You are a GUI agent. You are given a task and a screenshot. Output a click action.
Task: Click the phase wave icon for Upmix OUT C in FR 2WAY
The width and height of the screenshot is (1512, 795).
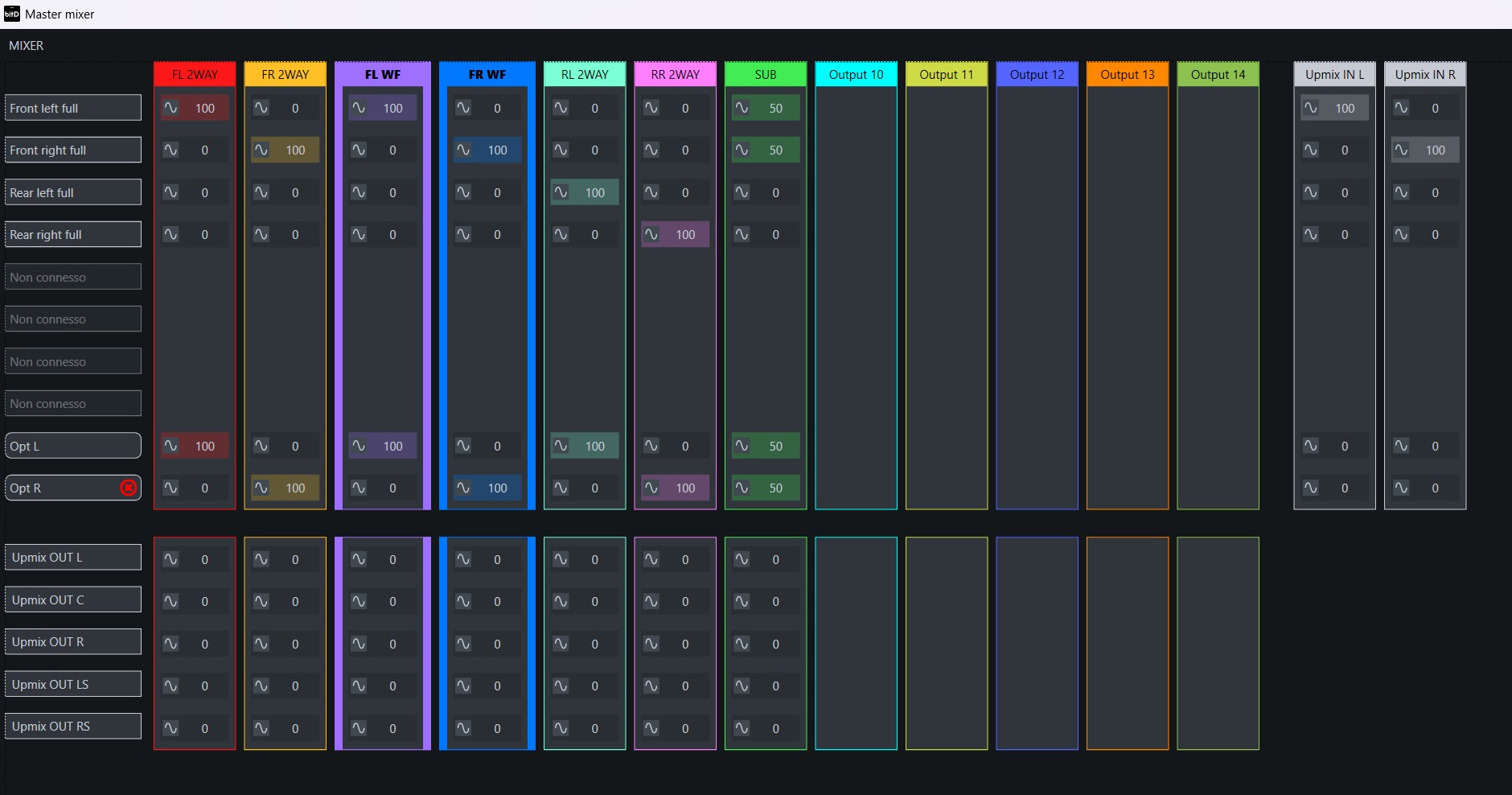[x=261, y=601]
